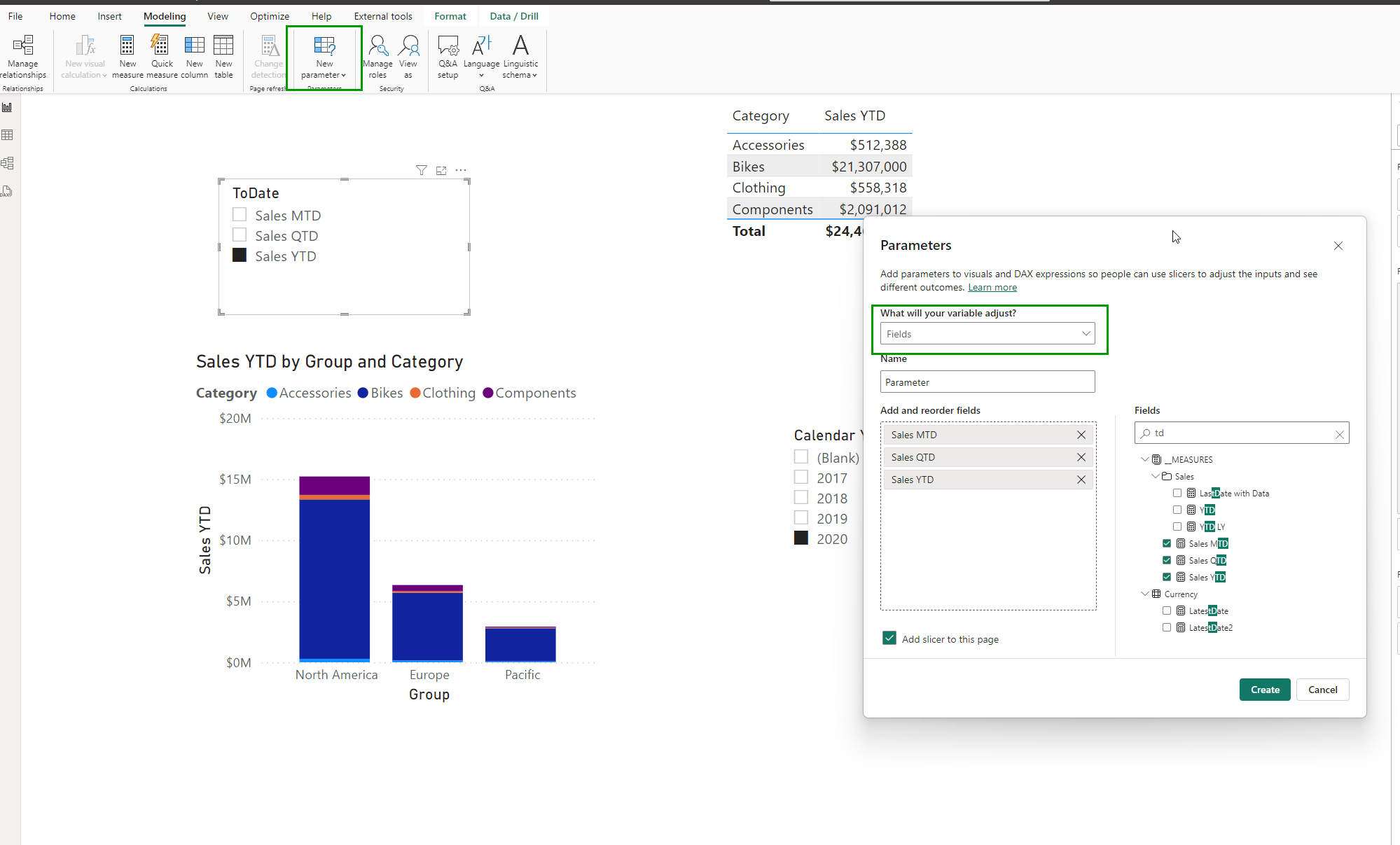Click Clothing legend color dot
Screen dimensions: 1400x845
(415, 393)
